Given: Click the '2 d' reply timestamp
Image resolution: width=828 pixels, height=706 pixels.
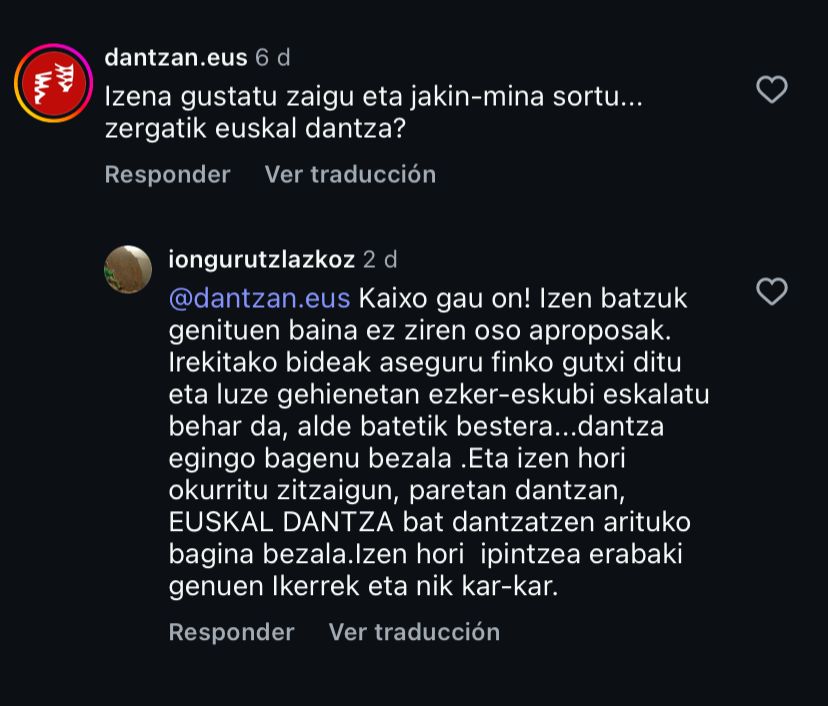Looking at the screenshot, I should 380,260.
